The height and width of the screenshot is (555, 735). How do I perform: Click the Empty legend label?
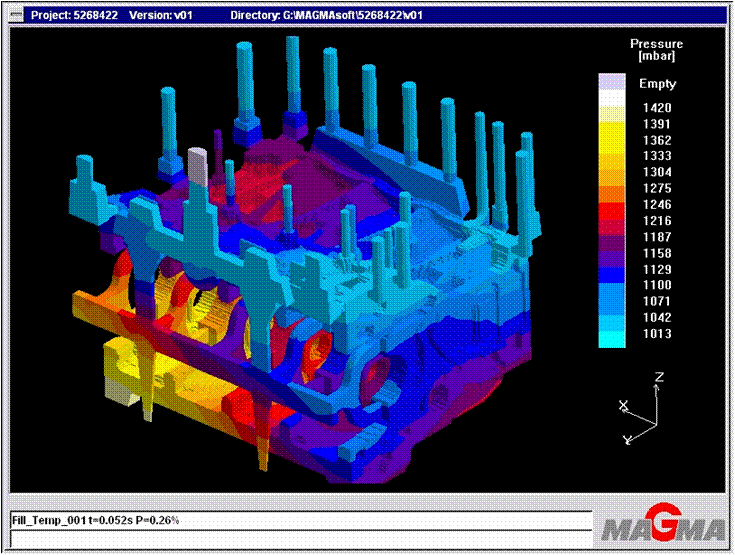click(x=657, y=84)
